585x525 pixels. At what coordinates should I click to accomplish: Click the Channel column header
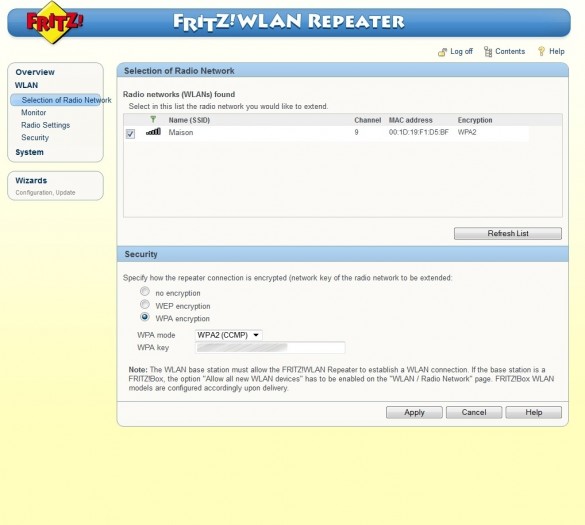(367, 120)
